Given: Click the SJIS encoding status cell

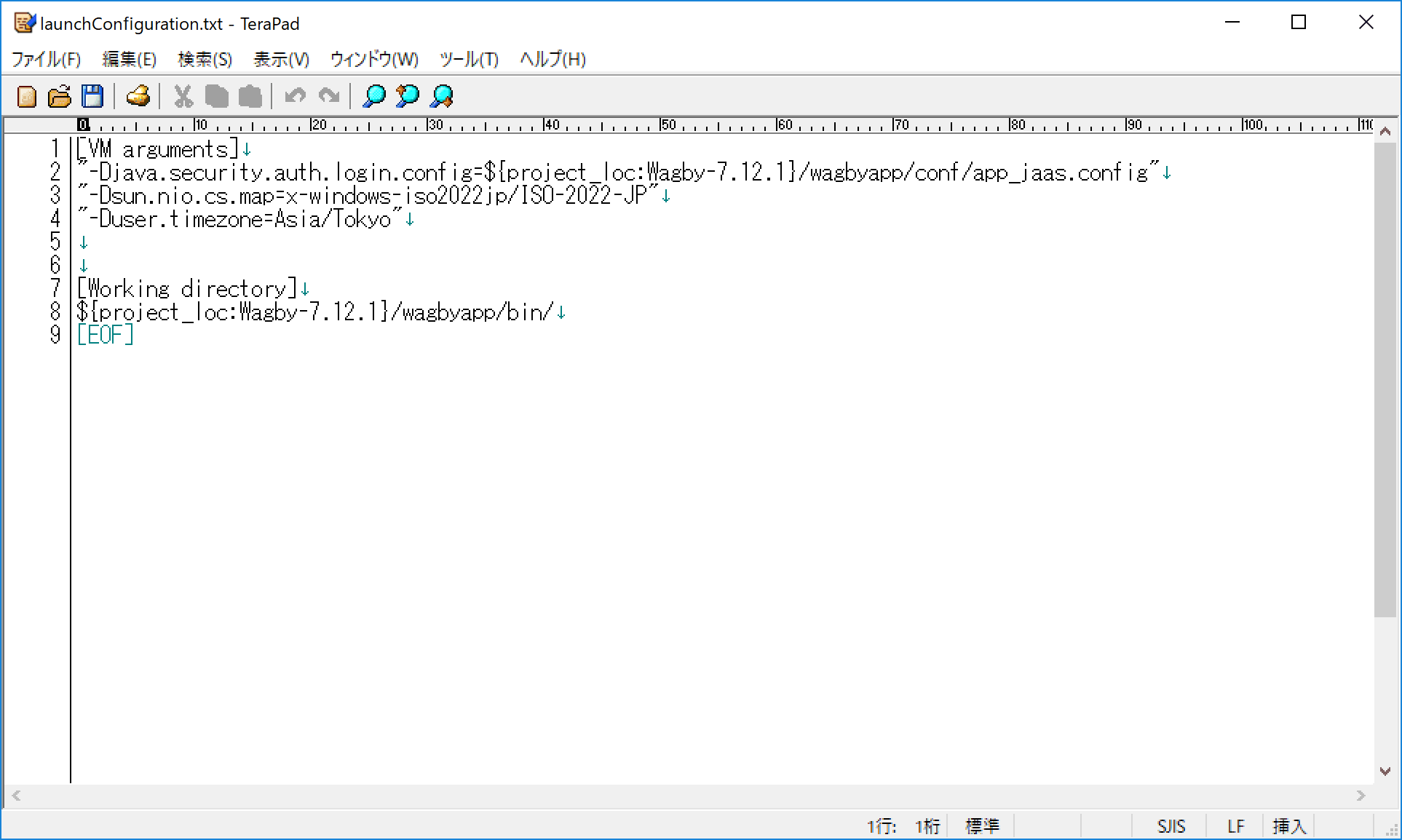Looking at the screenshot, I should [x=1171, y=826].
